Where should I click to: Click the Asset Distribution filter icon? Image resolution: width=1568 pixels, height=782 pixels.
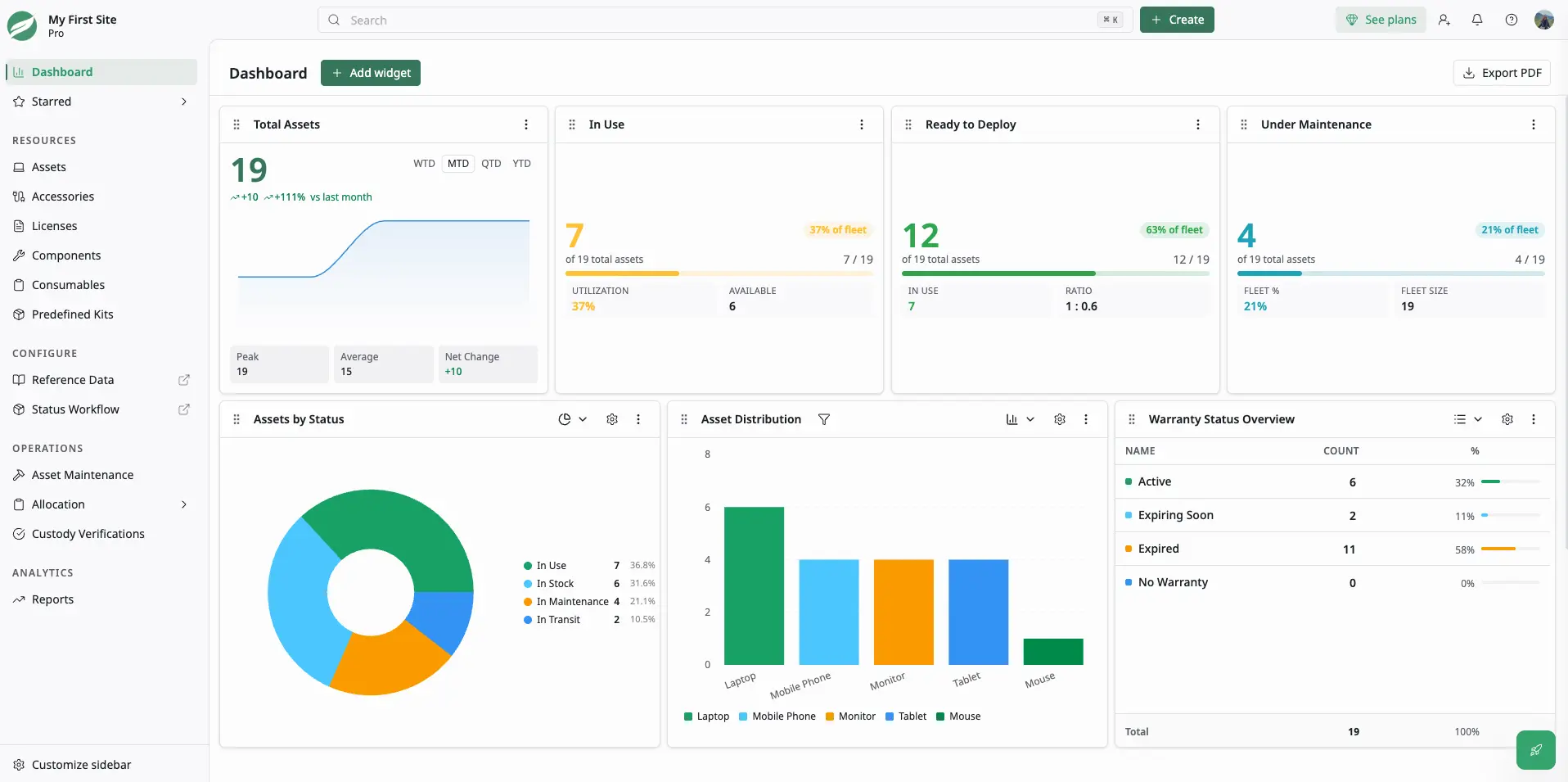pos(824,419)
